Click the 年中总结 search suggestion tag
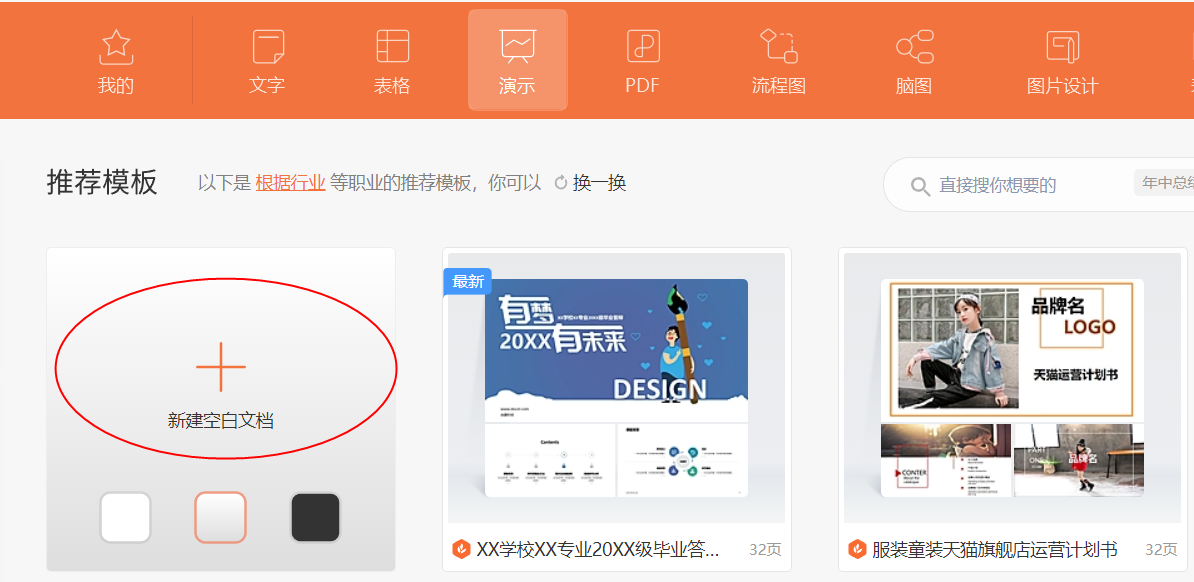Viewport: 1194px width, 582px height. click(1171, 184)
